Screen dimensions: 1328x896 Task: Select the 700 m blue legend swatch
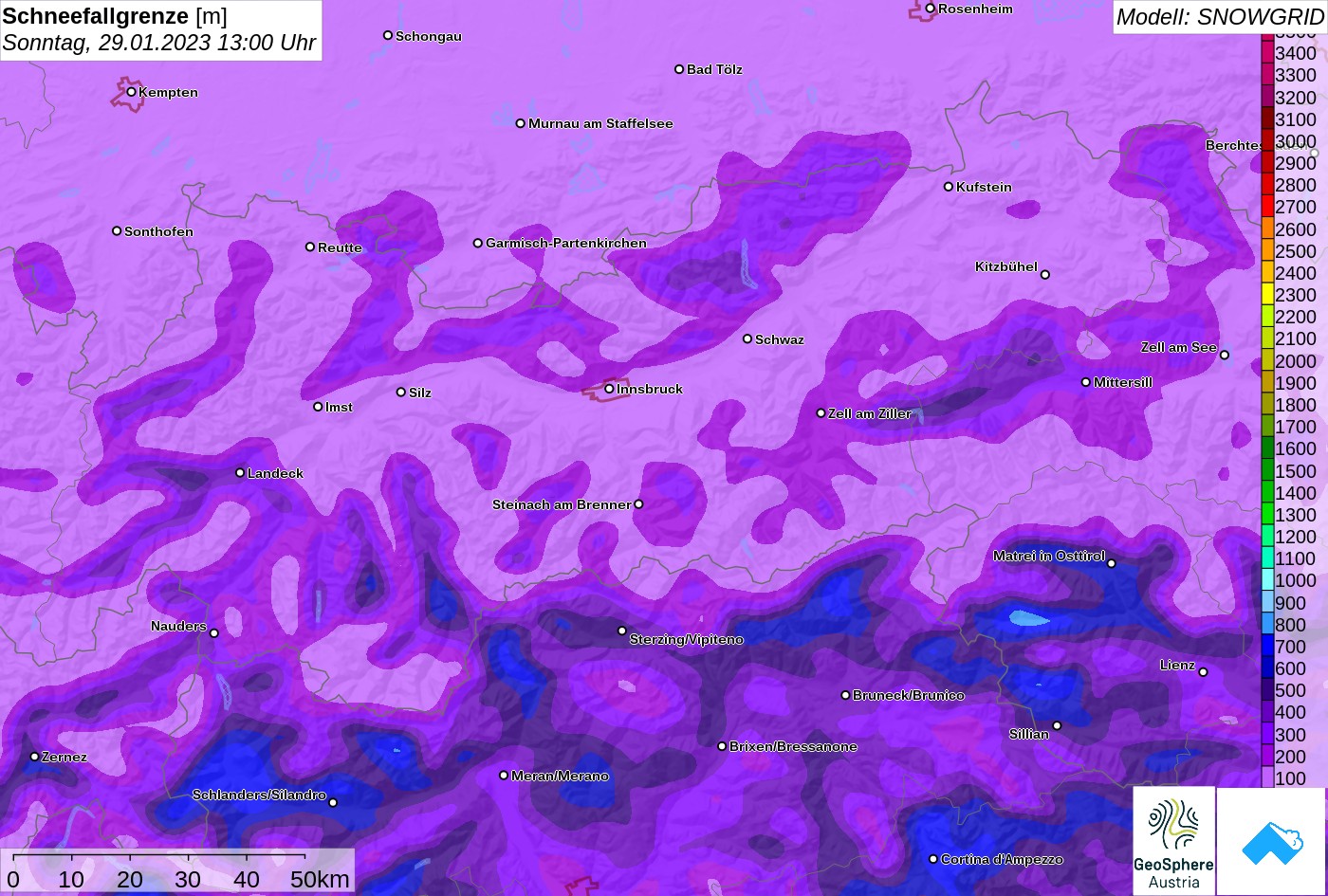click(x=1266, y=646)
